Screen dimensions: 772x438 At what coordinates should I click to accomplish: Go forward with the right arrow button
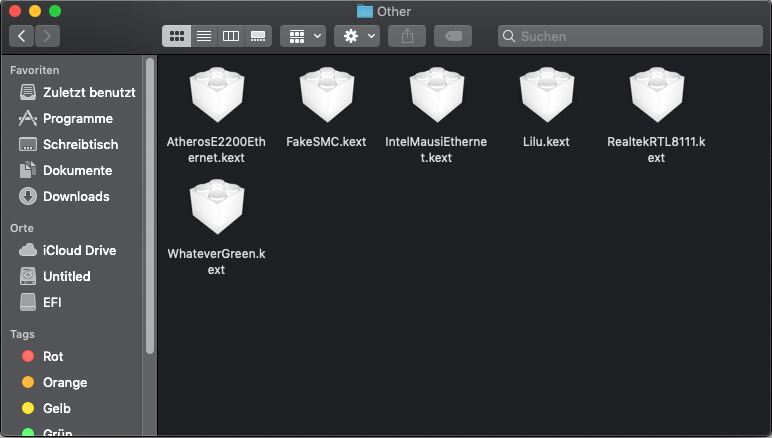(x=47, y=36)
